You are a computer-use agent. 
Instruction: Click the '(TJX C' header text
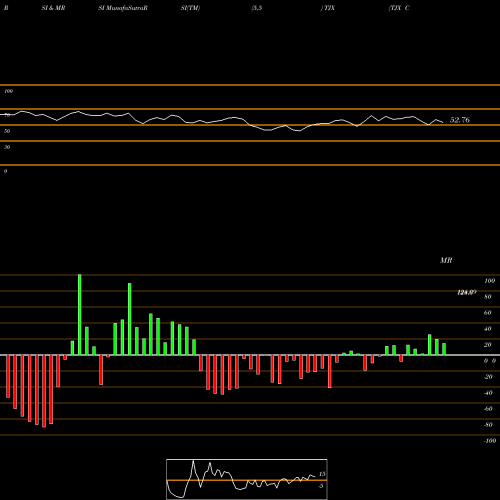pyautogui.click(x=399, y=8)
